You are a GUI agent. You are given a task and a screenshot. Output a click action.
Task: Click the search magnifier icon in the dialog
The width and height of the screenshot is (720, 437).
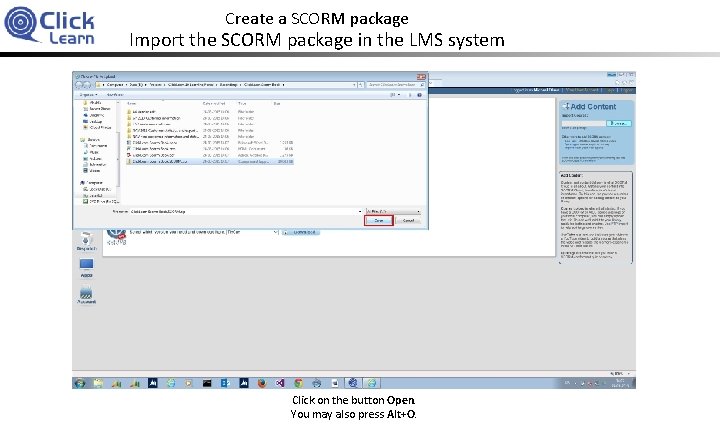pyautogui.click(x=422, y=85)
